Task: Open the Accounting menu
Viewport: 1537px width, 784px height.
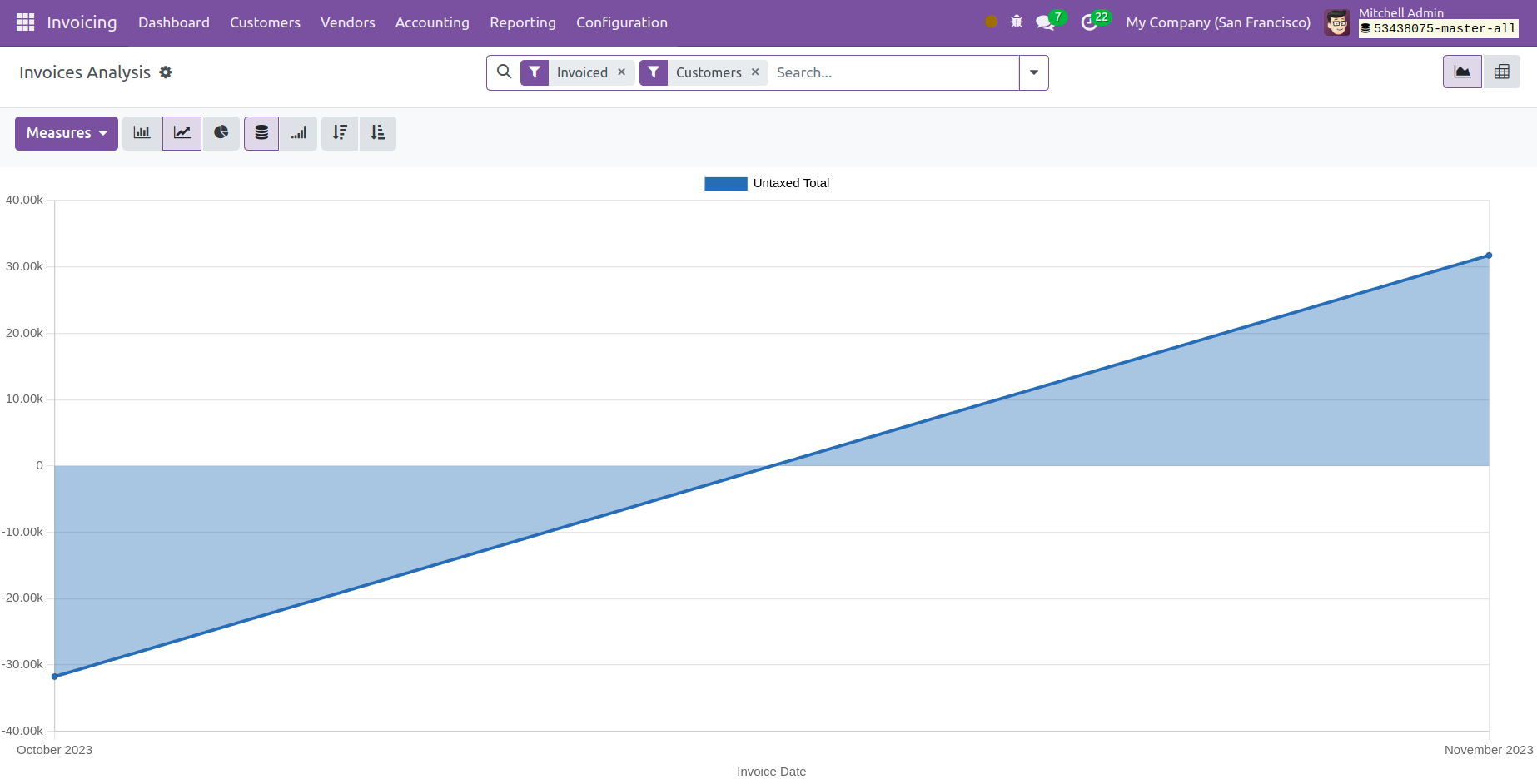Action: [432, 22]
